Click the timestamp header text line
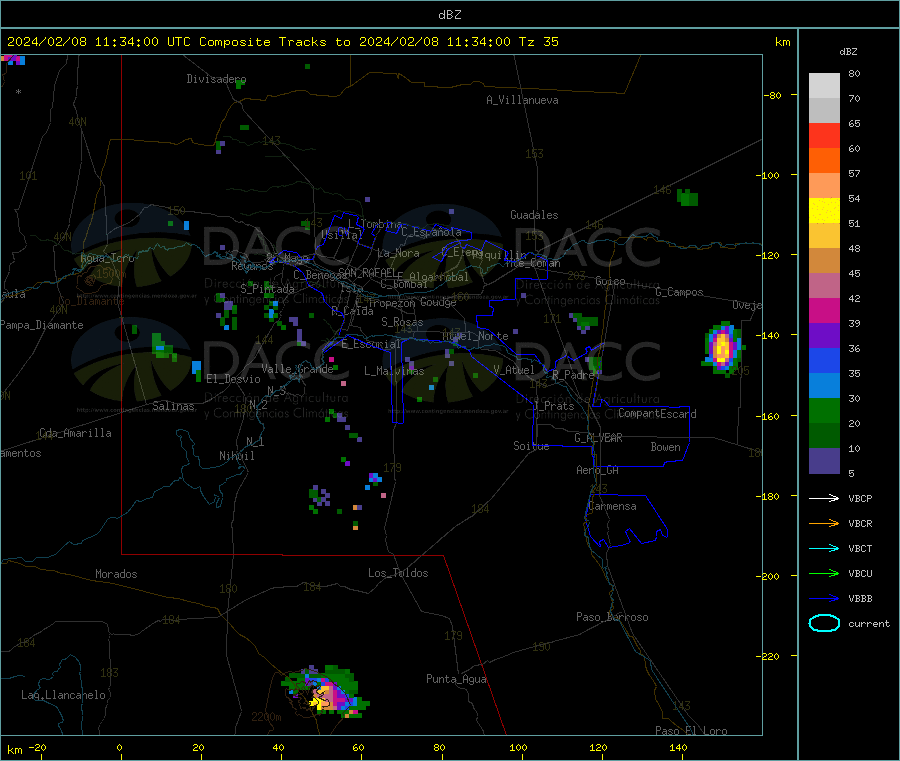This screenshot has width=900, height=761. point(282,42)
